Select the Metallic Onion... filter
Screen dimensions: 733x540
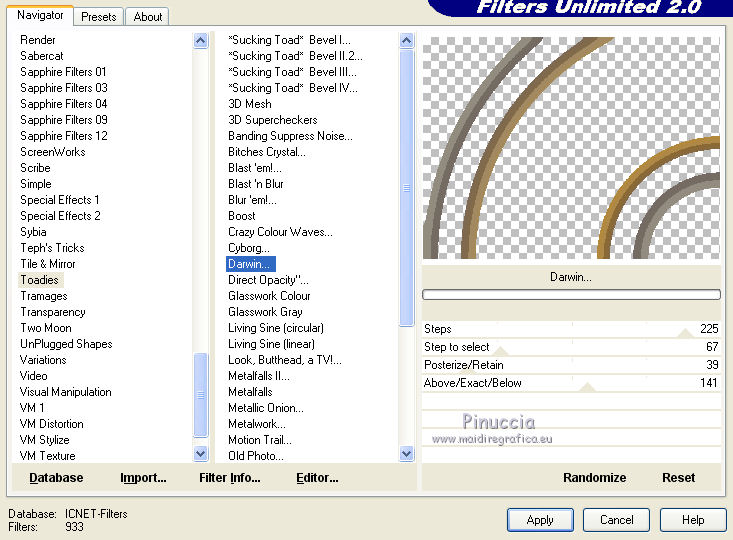coord(266,408)
